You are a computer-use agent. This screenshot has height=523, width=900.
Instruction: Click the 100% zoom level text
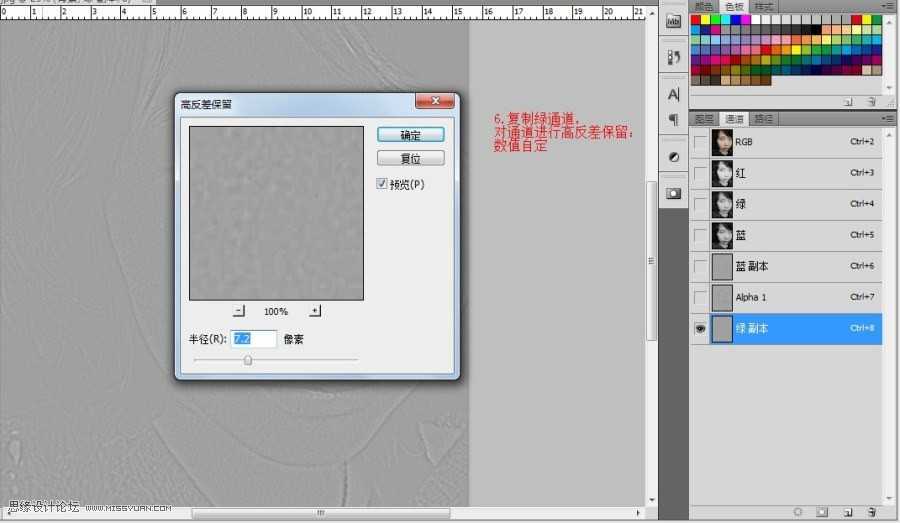pyautogui.click(x=276, y=311)
